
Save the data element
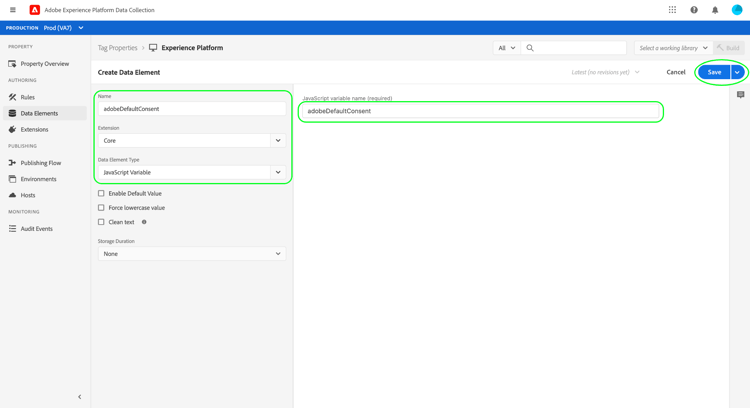(714, 72)
